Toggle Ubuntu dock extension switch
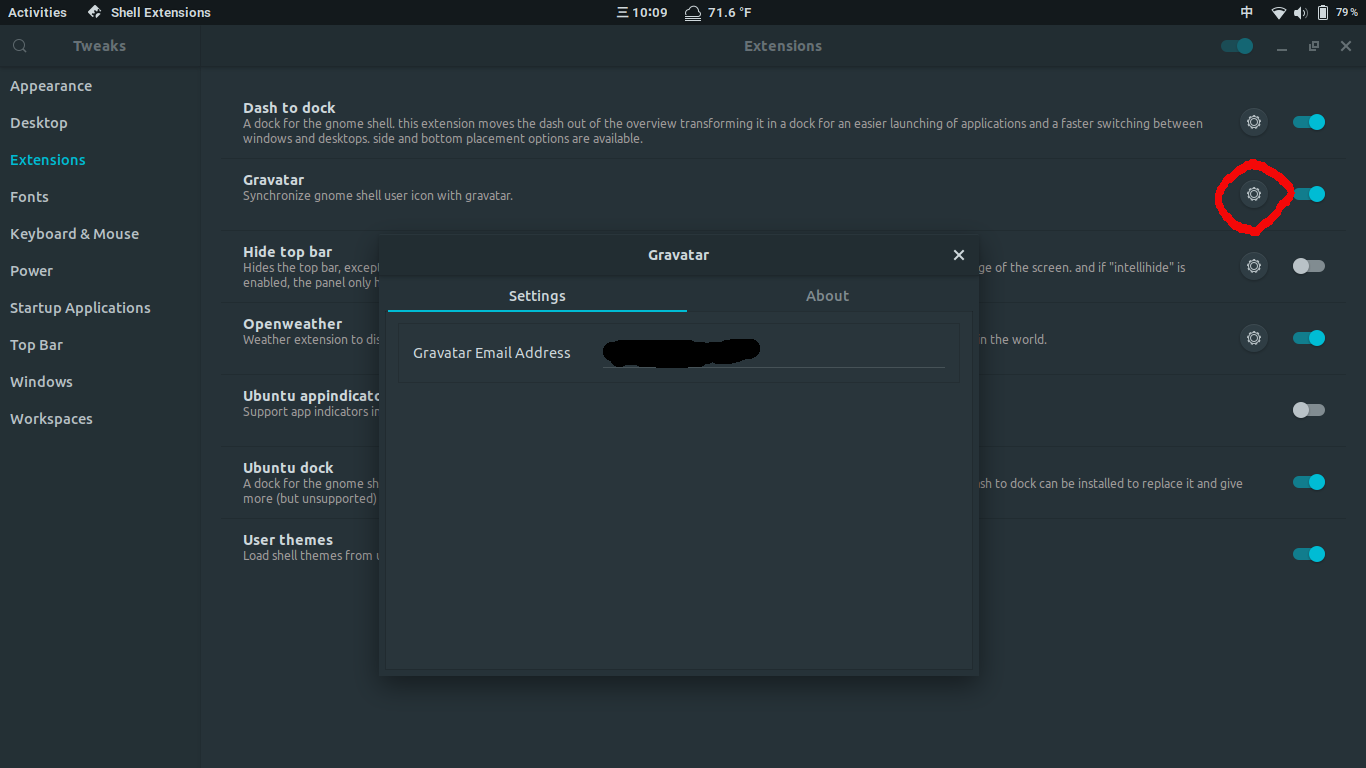The width and height of the screenshot is (1366, 768). pos(1308,482)
